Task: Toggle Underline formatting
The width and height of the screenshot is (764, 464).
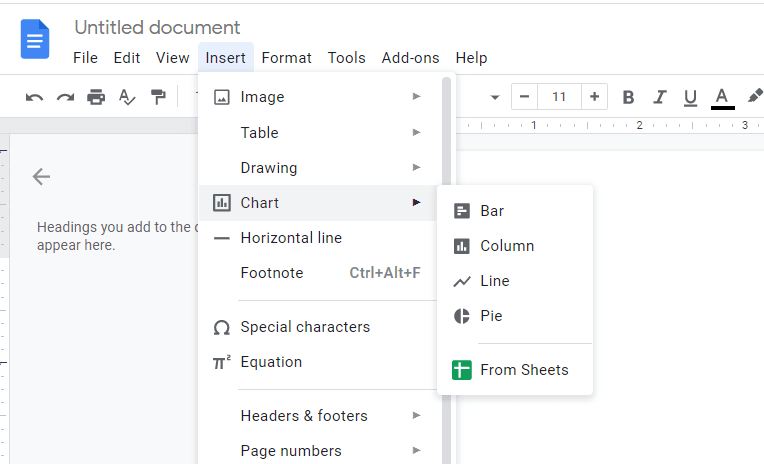Action: click(x=690, y=97)
